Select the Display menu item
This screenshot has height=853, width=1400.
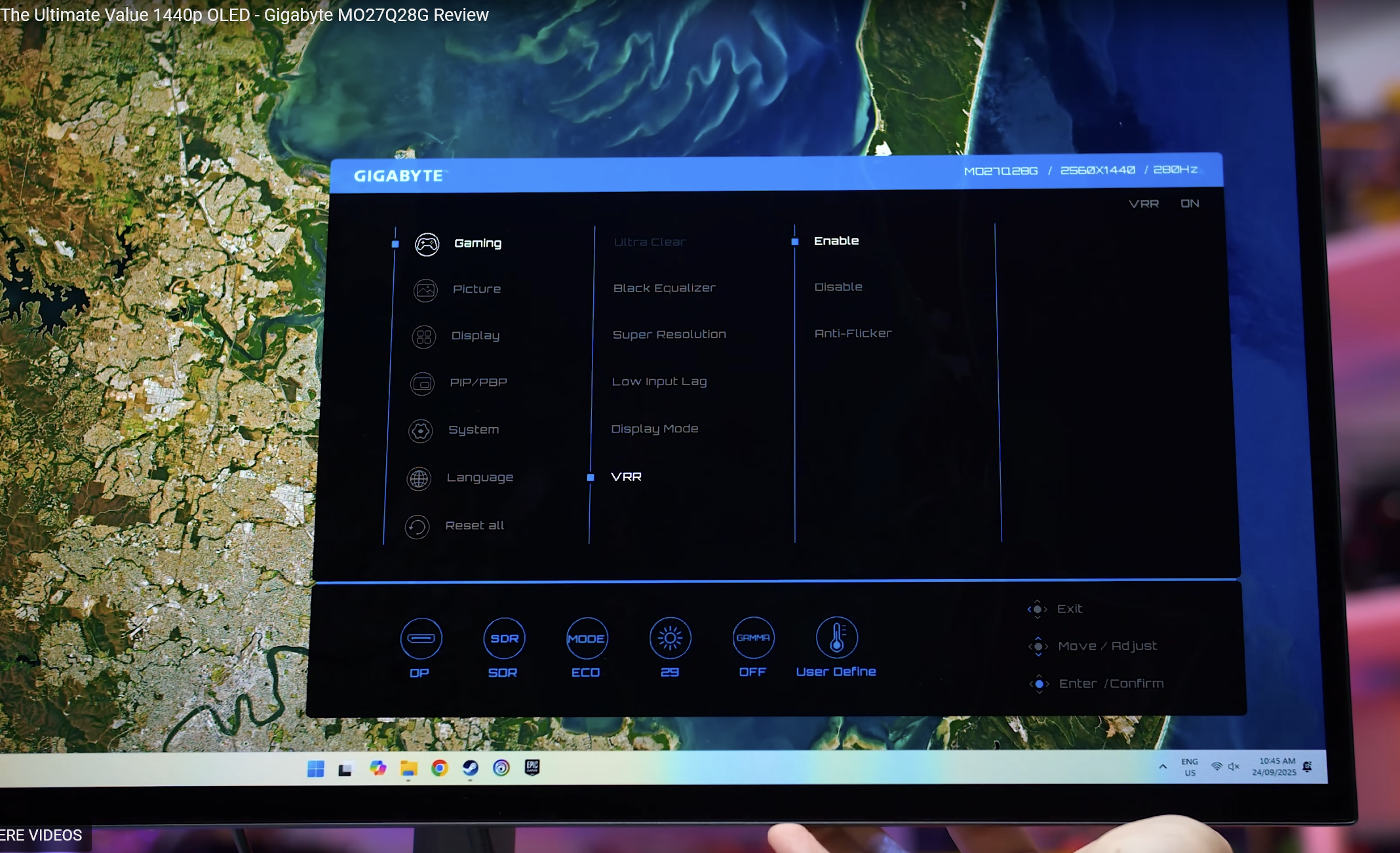(475, 336)
